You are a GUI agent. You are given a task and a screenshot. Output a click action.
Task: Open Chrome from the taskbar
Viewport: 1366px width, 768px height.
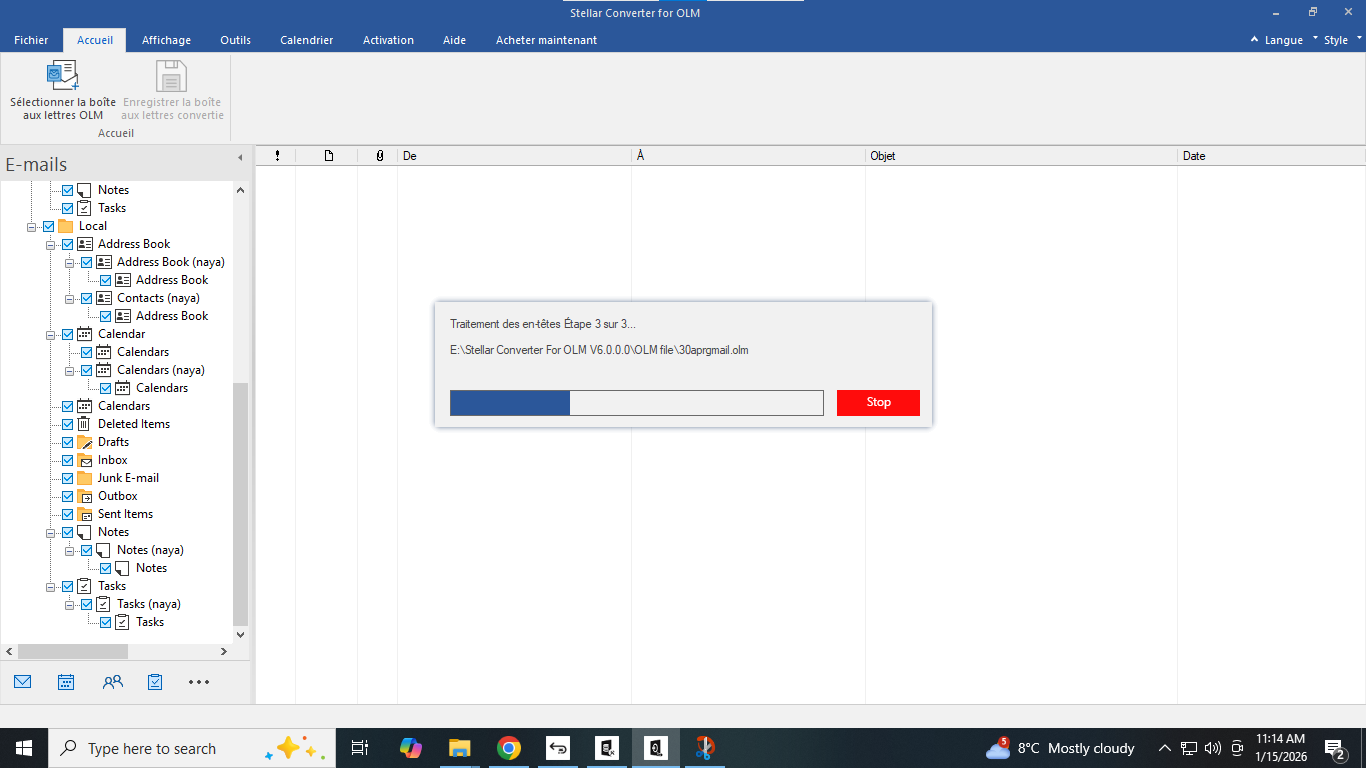click(509, 747)
